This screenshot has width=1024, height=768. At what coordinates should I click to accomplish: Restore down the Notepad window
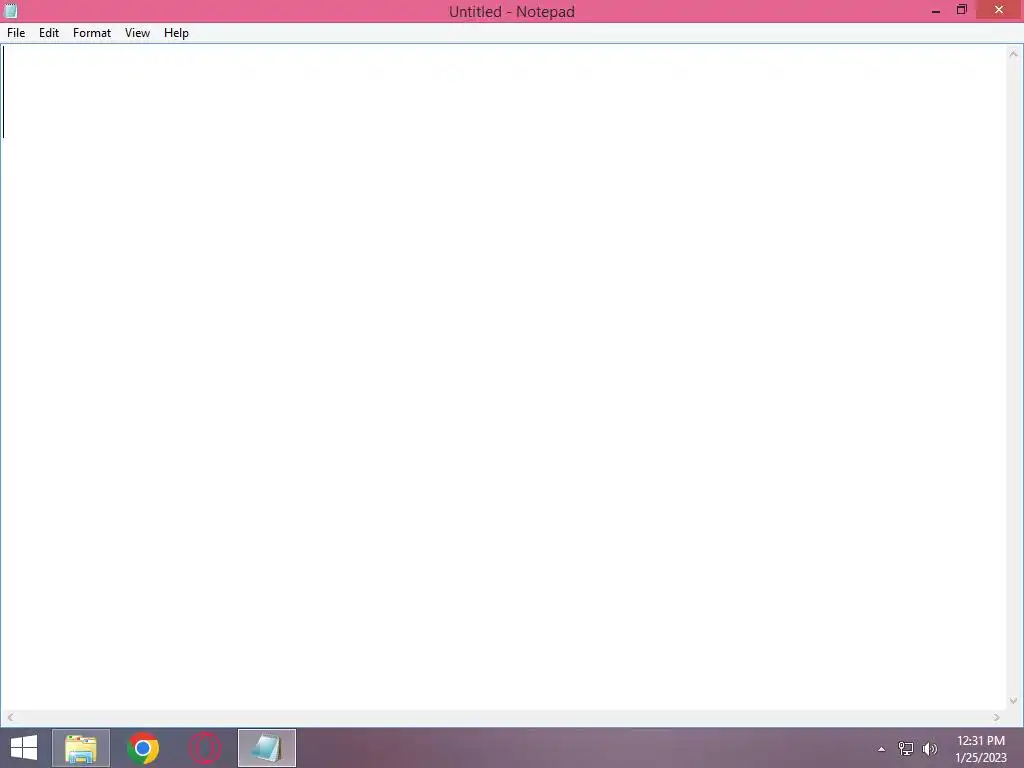click(961, 10)
